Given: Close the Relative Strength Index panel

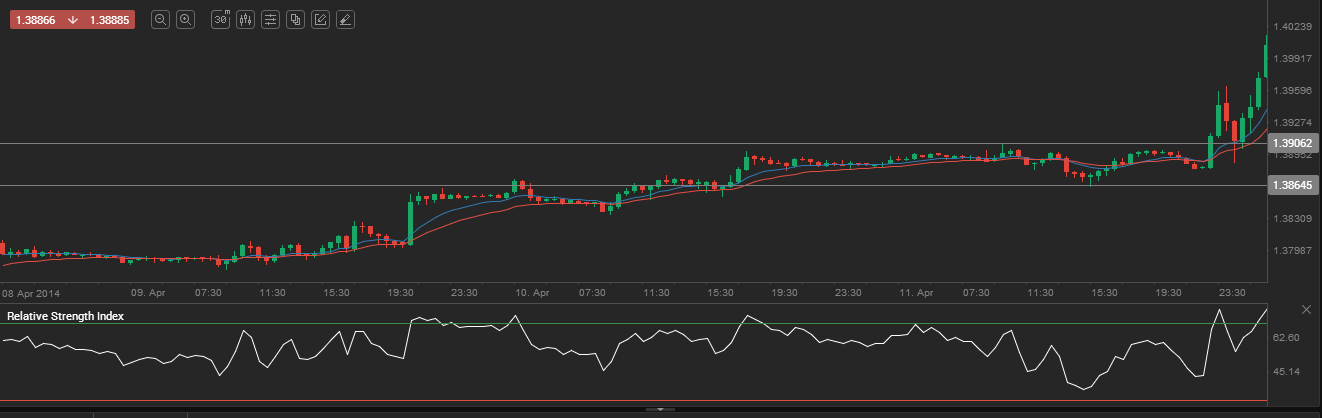Looking at the screenshot, I should [1306, 309].
